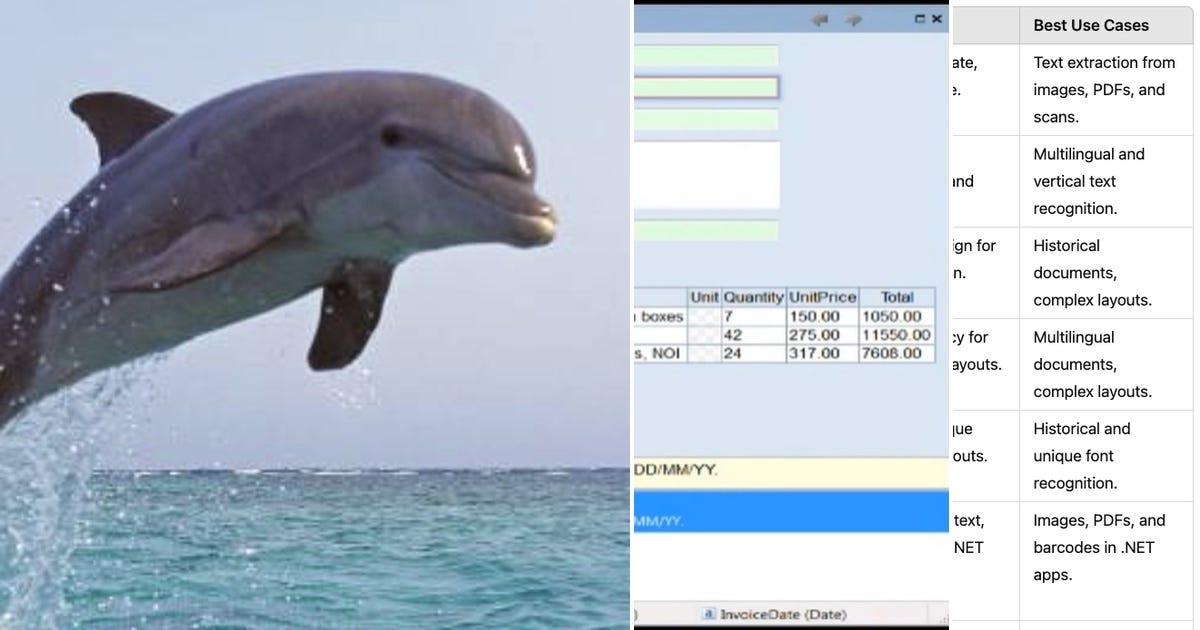The image size is (1200, 630).
Task: Click the 'Historical documents, complex layouts' cell
Action: point(1106,273)
